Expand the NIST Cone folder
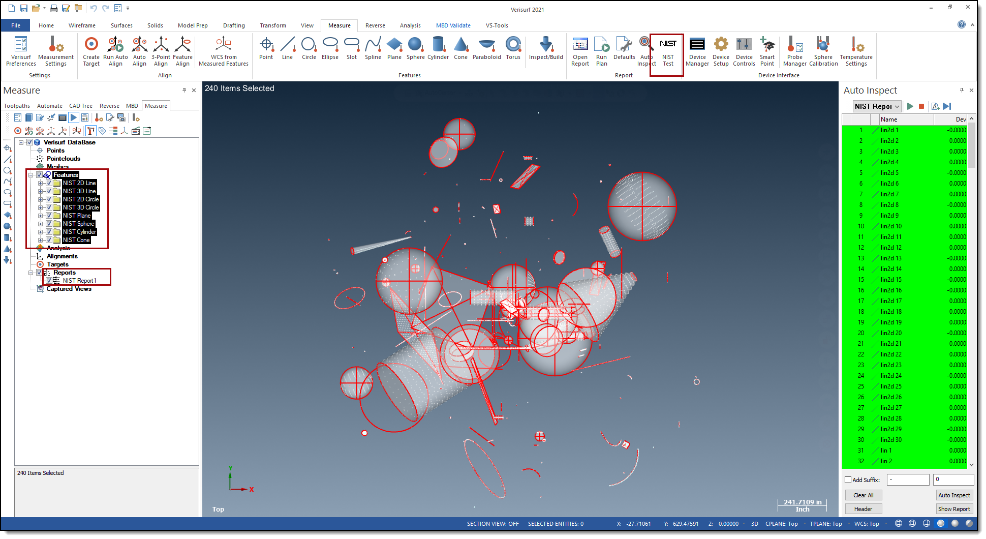The image size is (986, 539). pyautogui.click(x=41, y=240)
